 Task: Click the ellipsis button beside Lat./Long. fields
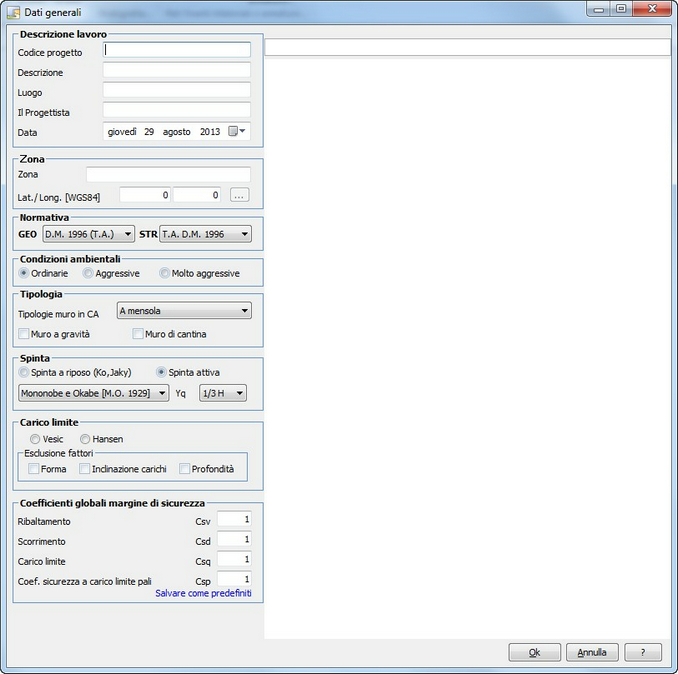click(x=239, y=196)
